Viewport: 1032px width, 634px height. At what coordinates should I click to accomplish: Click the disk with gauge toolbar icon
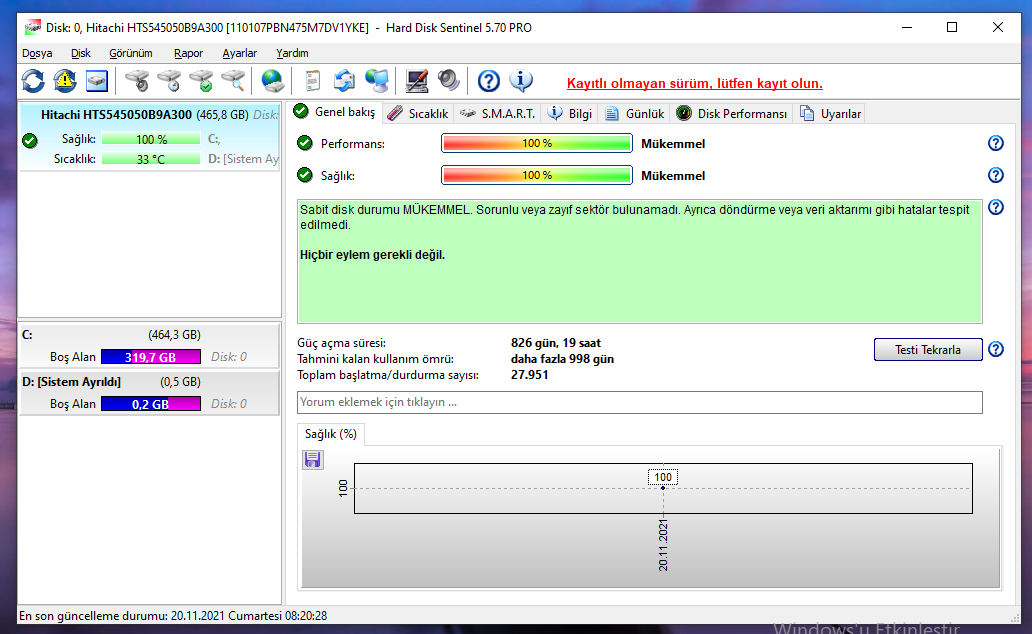coord(137,81)
